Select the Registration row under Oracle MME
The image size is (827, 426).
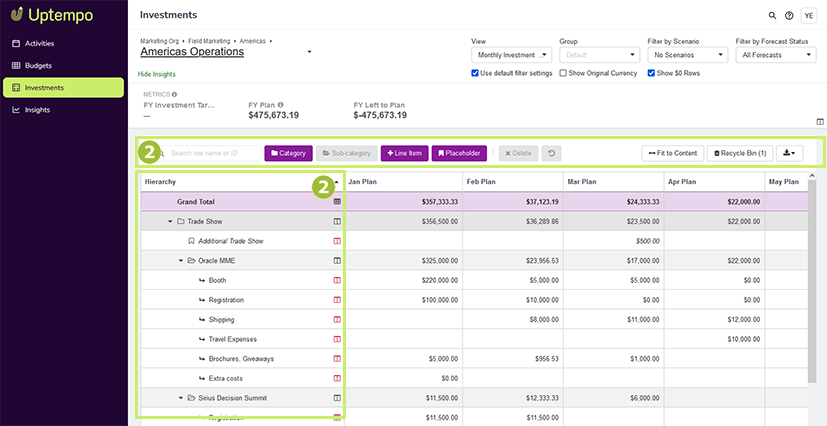coord(474,300)
